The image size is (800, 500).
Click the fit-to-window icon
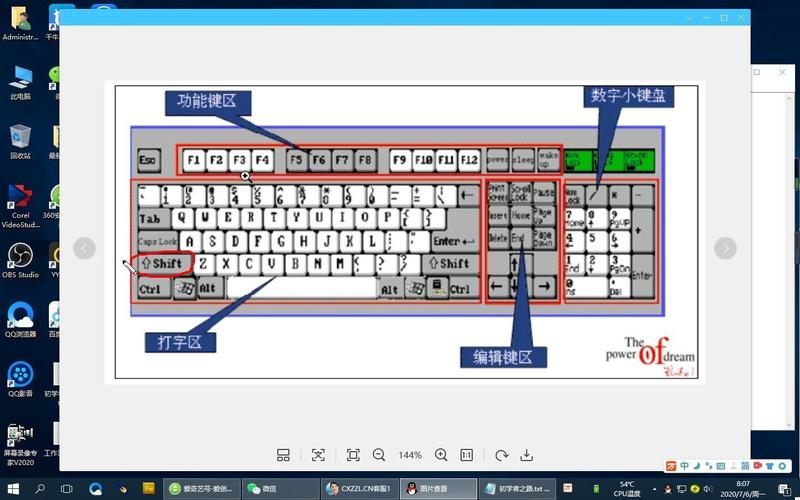click(x=353, y=455)
